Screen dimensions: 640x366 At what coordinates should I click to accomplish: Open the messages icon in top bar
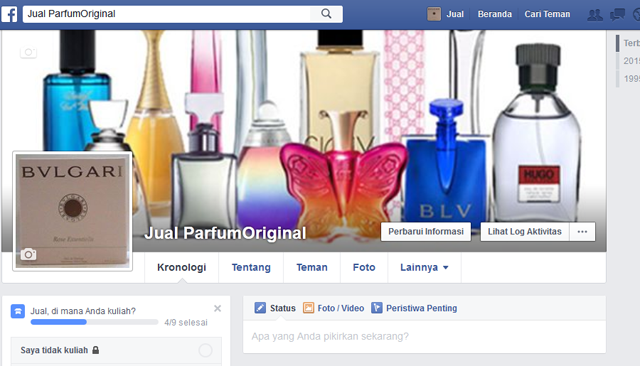pos(617,15)
